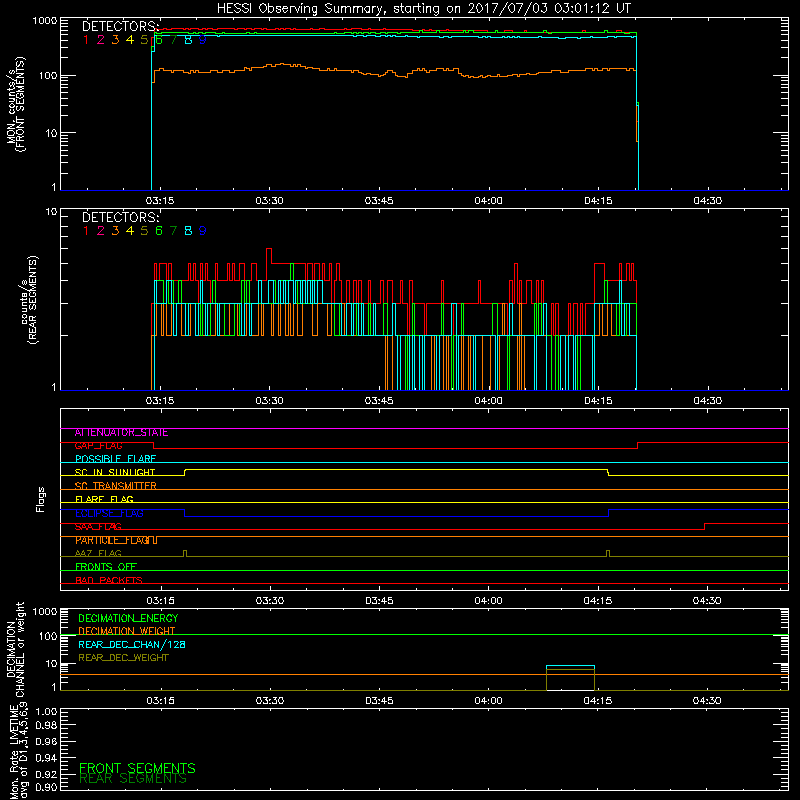Select detector 3 in the front segments legend
Viewport: 800px width, 800px height.
[115, 40]
